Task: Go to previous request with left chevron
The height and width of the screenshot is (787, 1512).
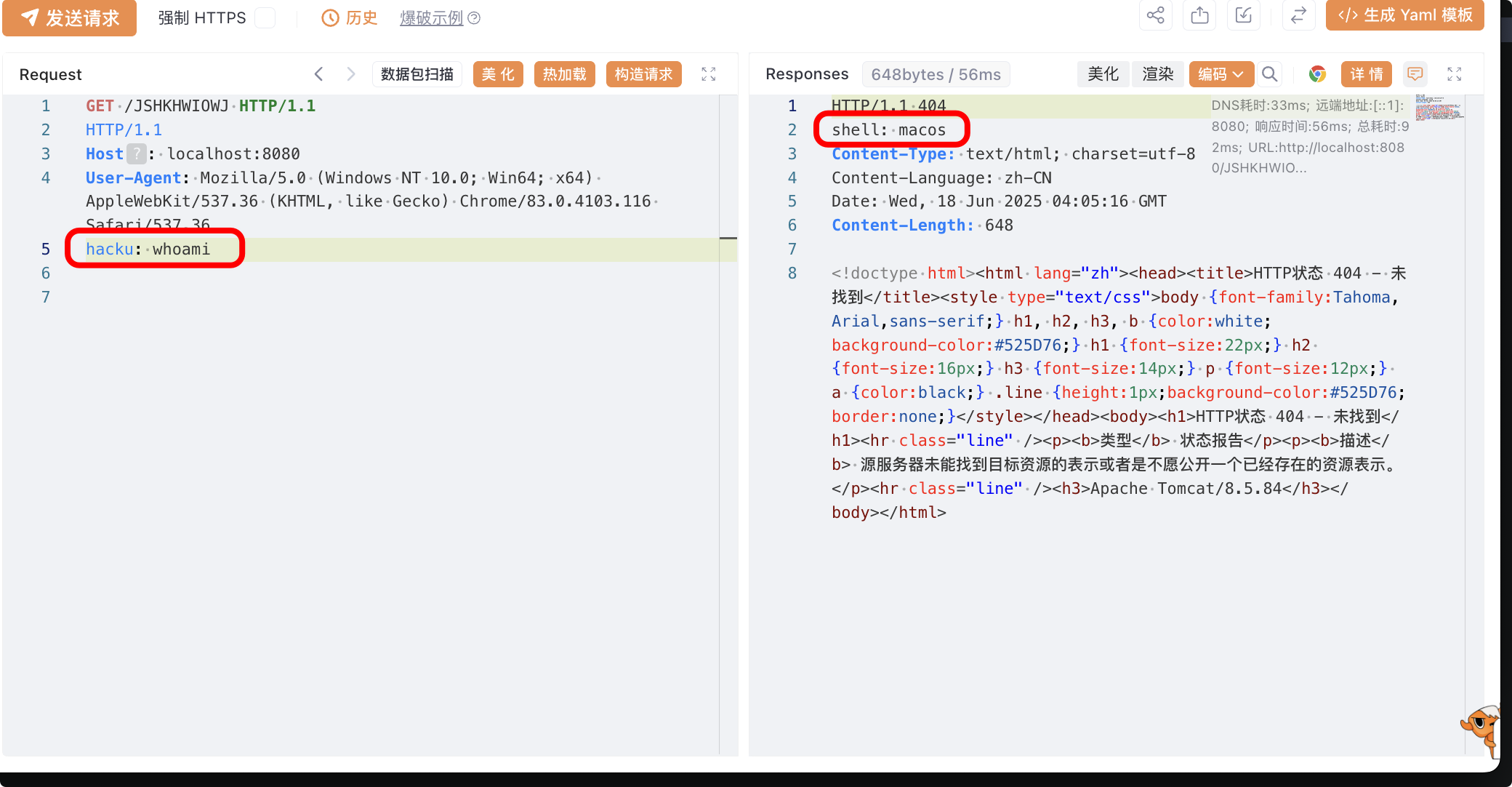Action: (x=318, y=74)
